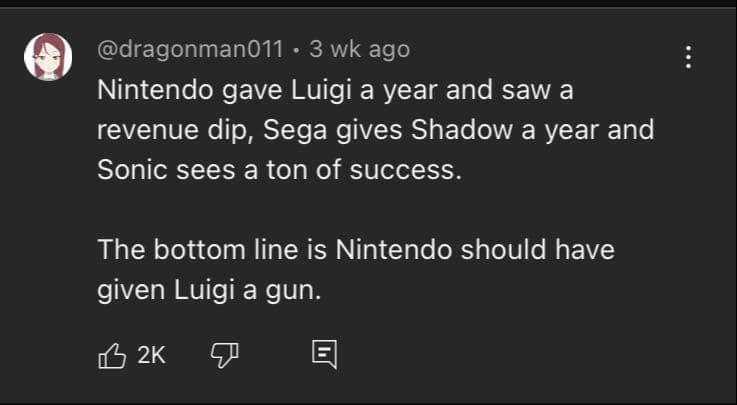Visit the @dragonman011 channel link
This screenshot has width=737, height=405.
coord(190,49)
